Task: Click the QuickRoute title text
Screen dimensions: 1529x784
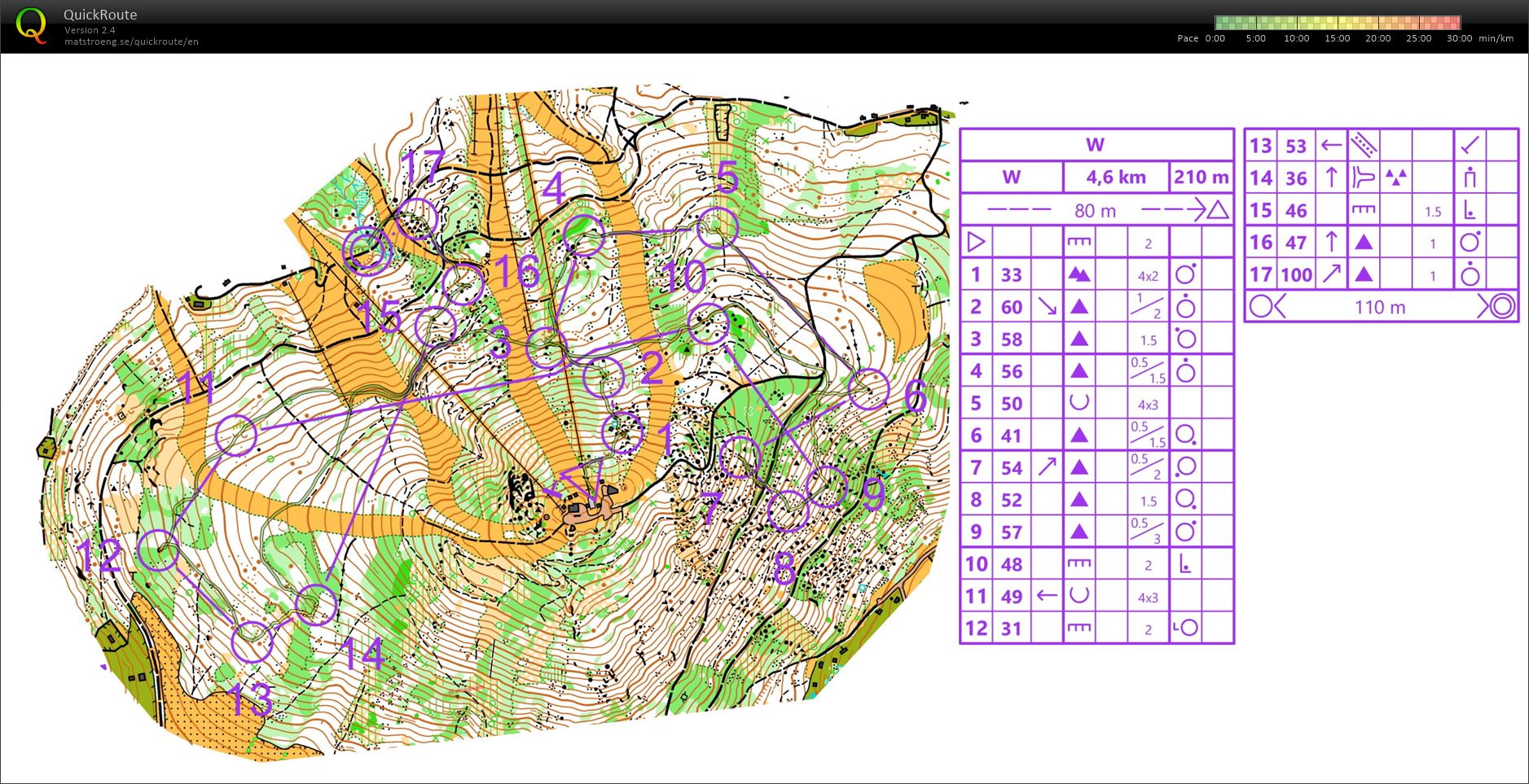Action: point(100,15)
